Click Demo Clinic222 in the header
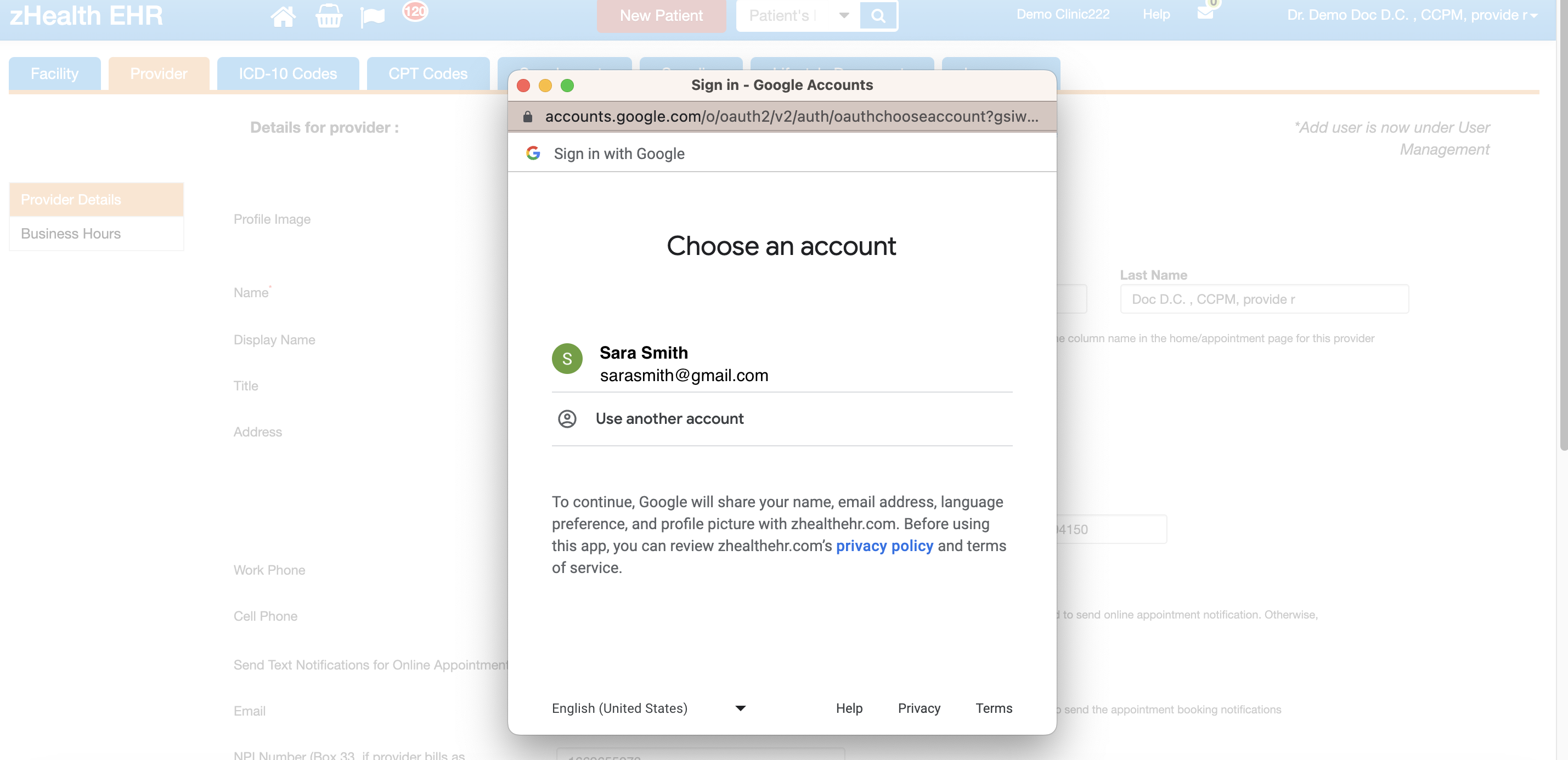1568x760 pixels. coord(1063,14)
